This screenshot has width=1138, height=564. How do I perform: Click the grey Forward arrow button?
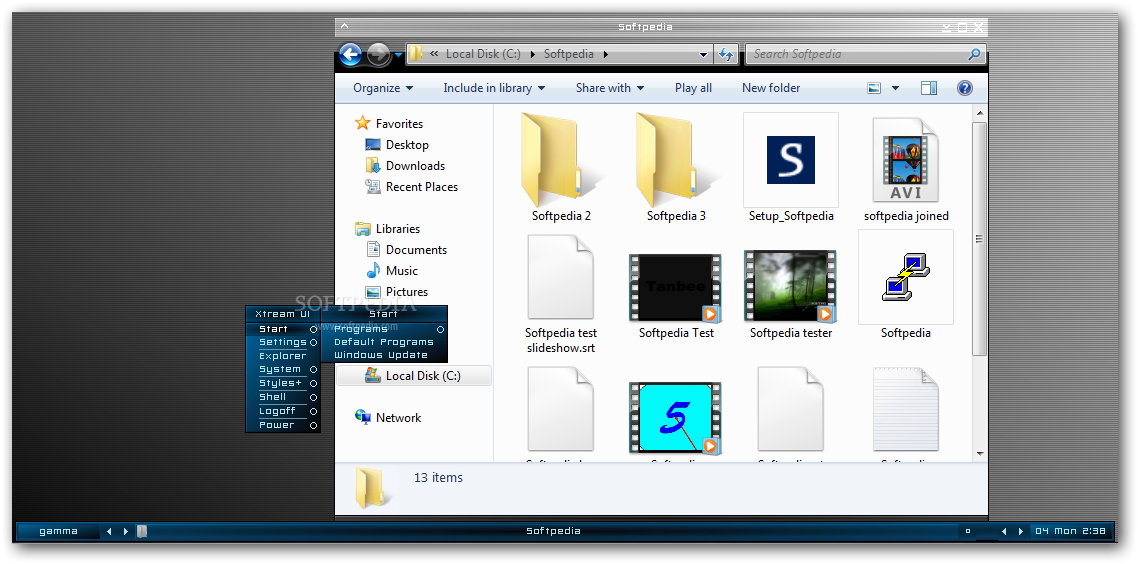(x=378, y=54)
